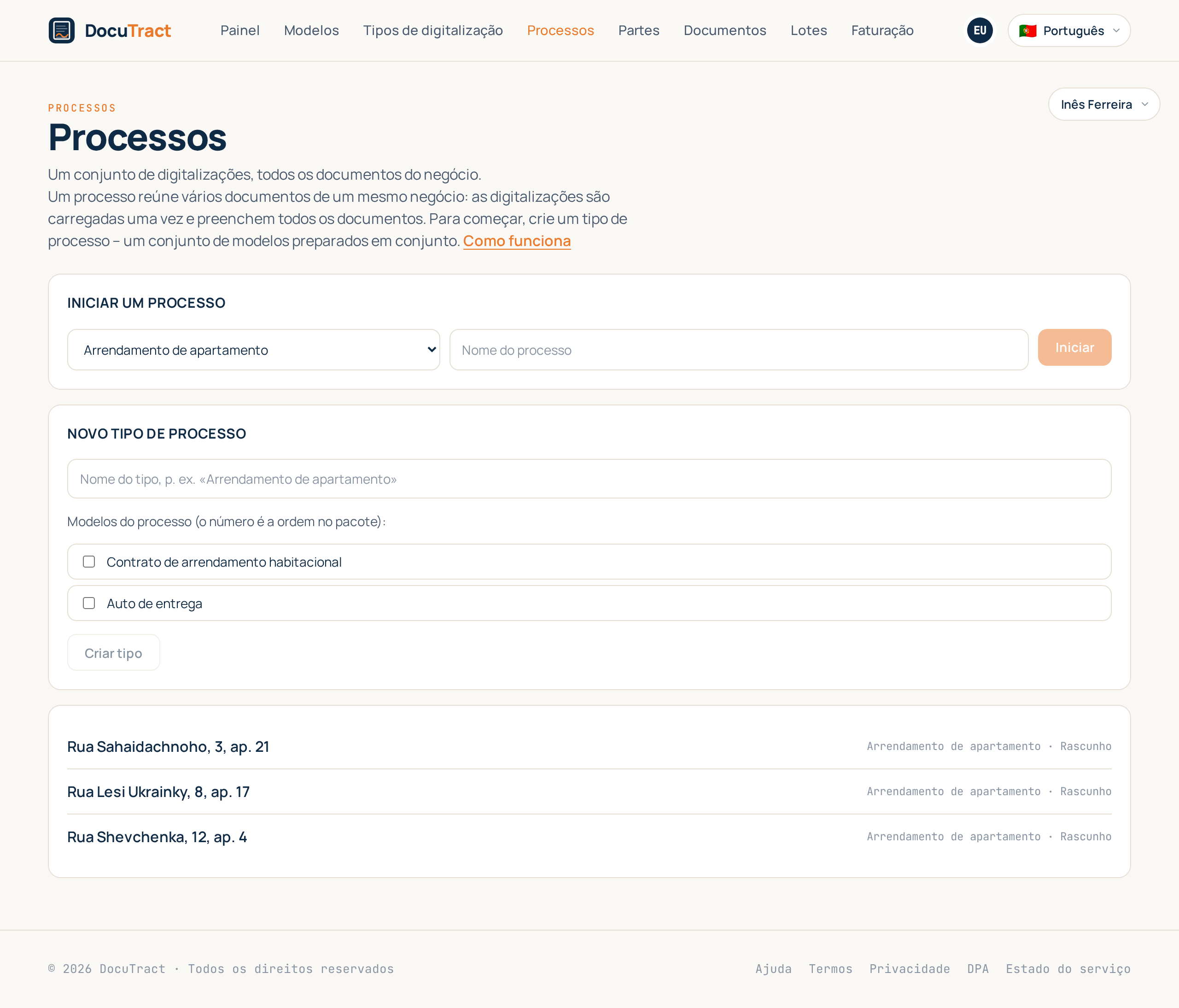This screenshot has width=1179, height=1008.
Task: Open the Estado do serviço footer link
Action: 1068,969
